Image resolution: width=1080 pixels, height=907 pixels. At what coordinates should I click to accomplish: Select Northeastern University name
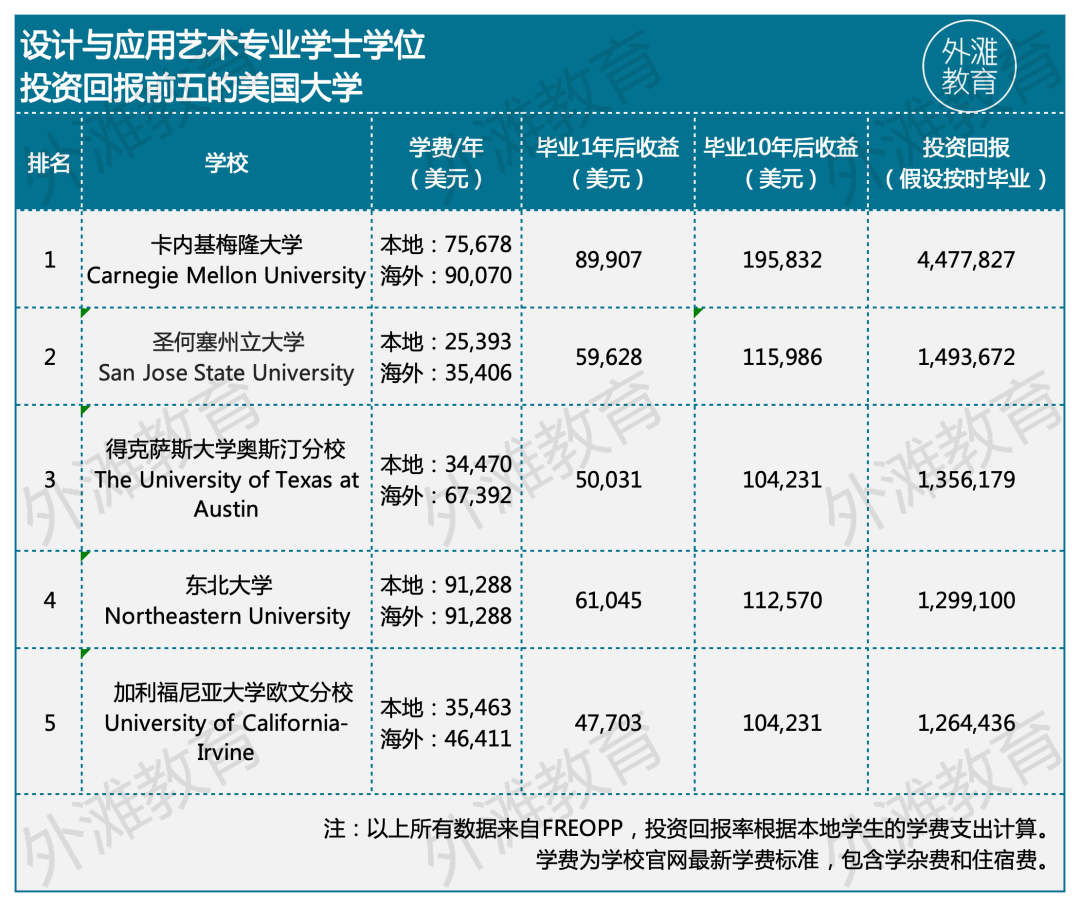pyautogui.click(x=227, y=616)
